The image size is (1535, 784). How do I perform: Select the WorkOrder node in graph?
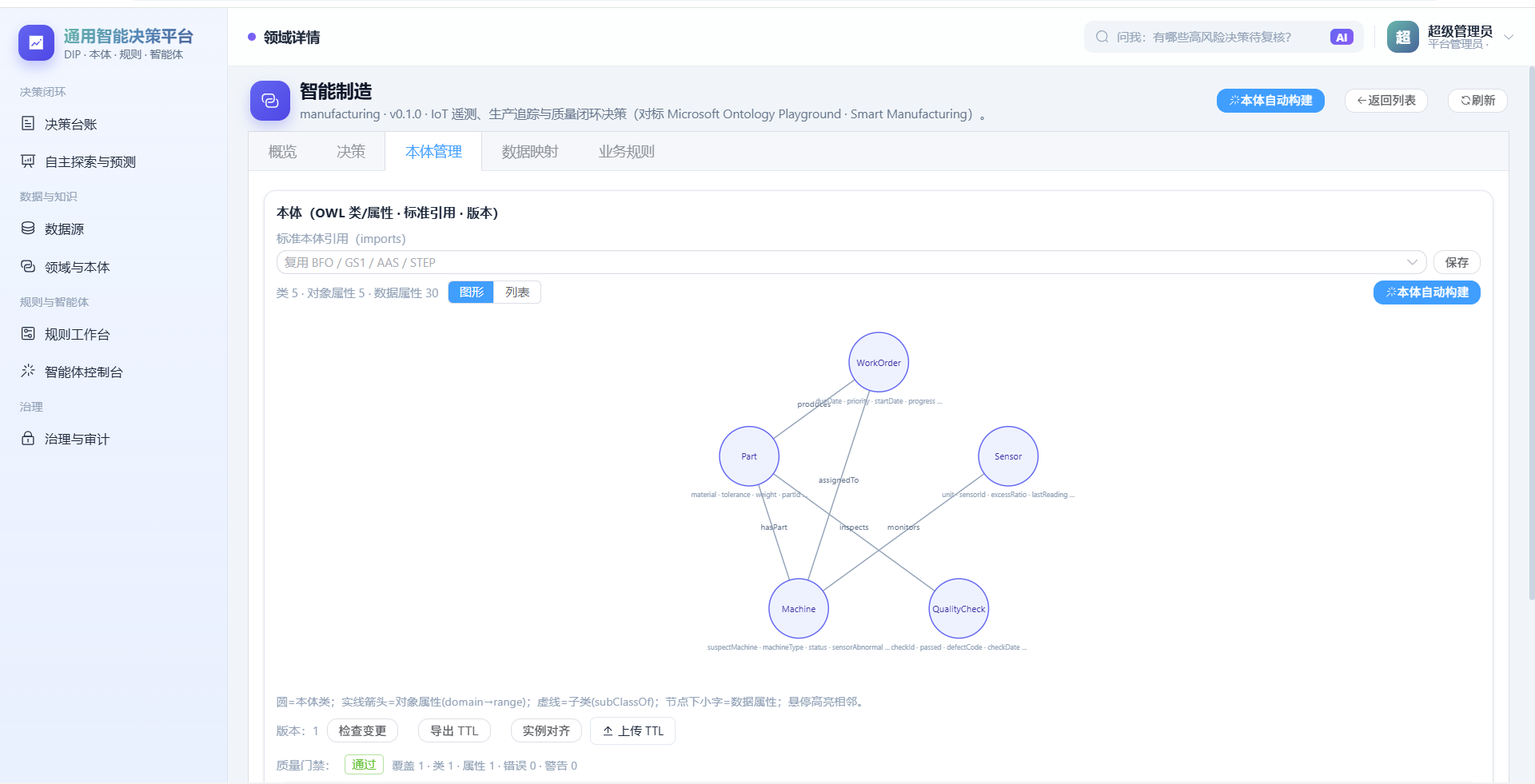[879, 362]
